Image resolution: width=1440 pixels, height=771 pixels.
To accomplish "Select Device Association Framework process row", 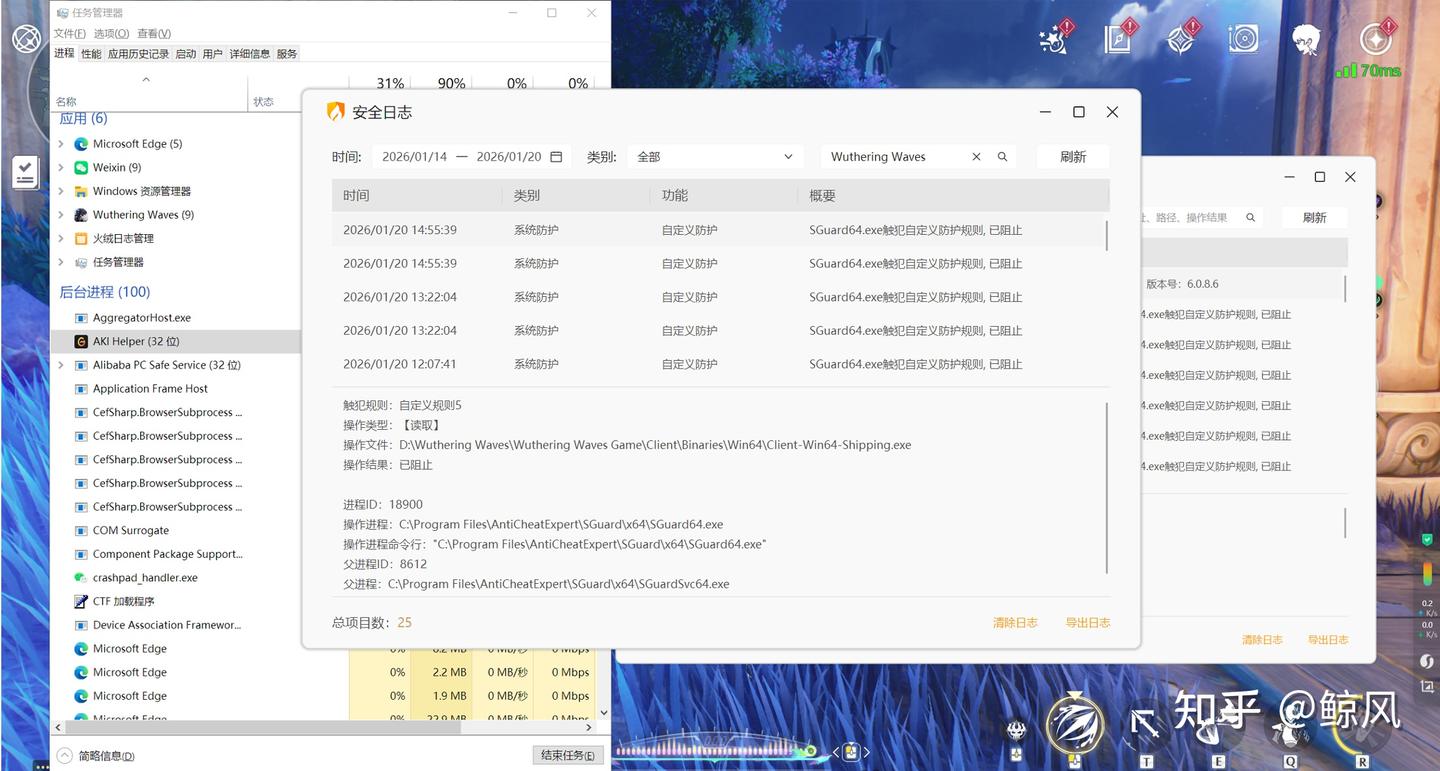I will 176,625.
